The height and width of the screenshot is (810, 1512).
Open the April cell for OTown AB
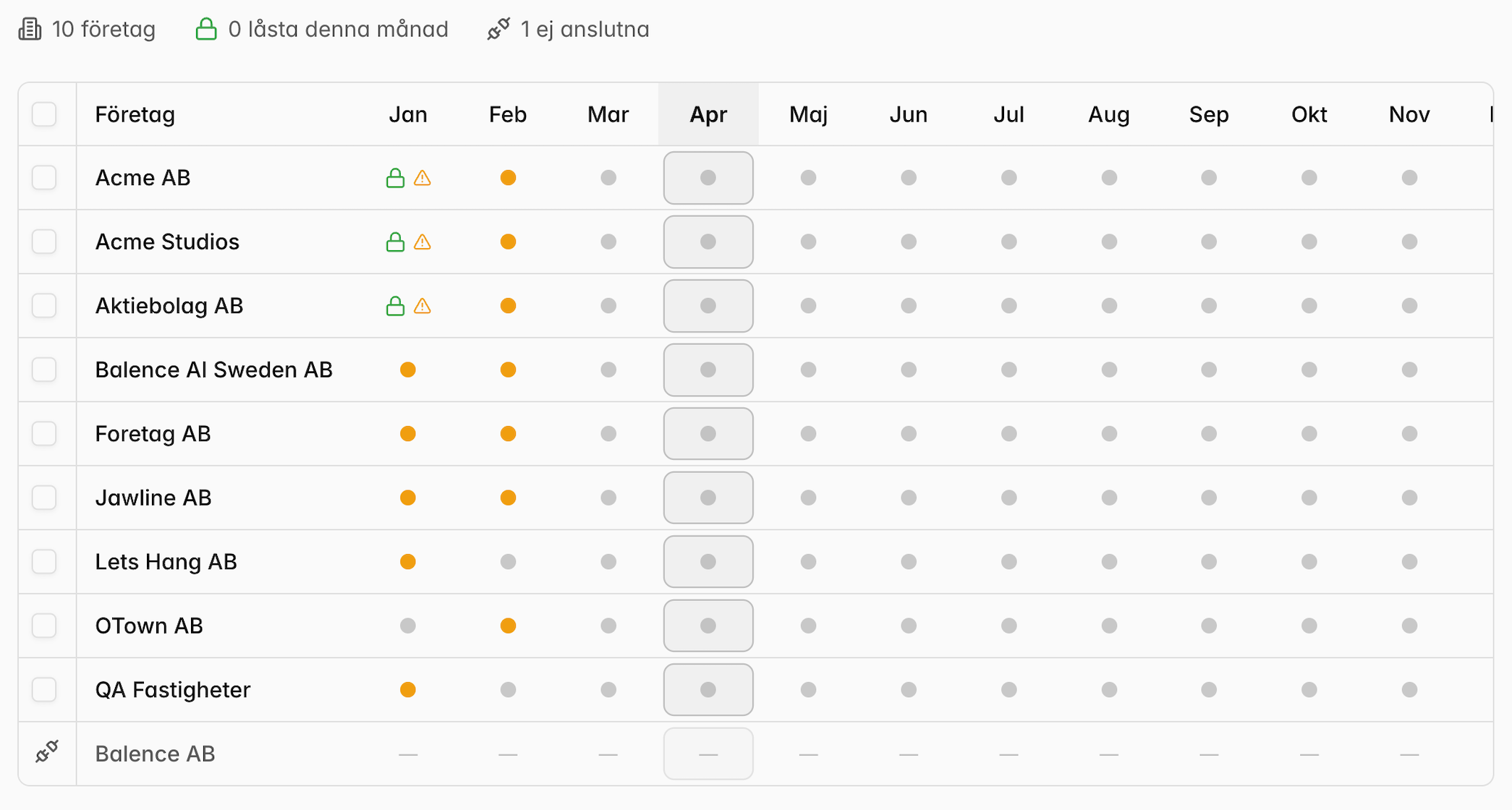[x=708, y=626]
